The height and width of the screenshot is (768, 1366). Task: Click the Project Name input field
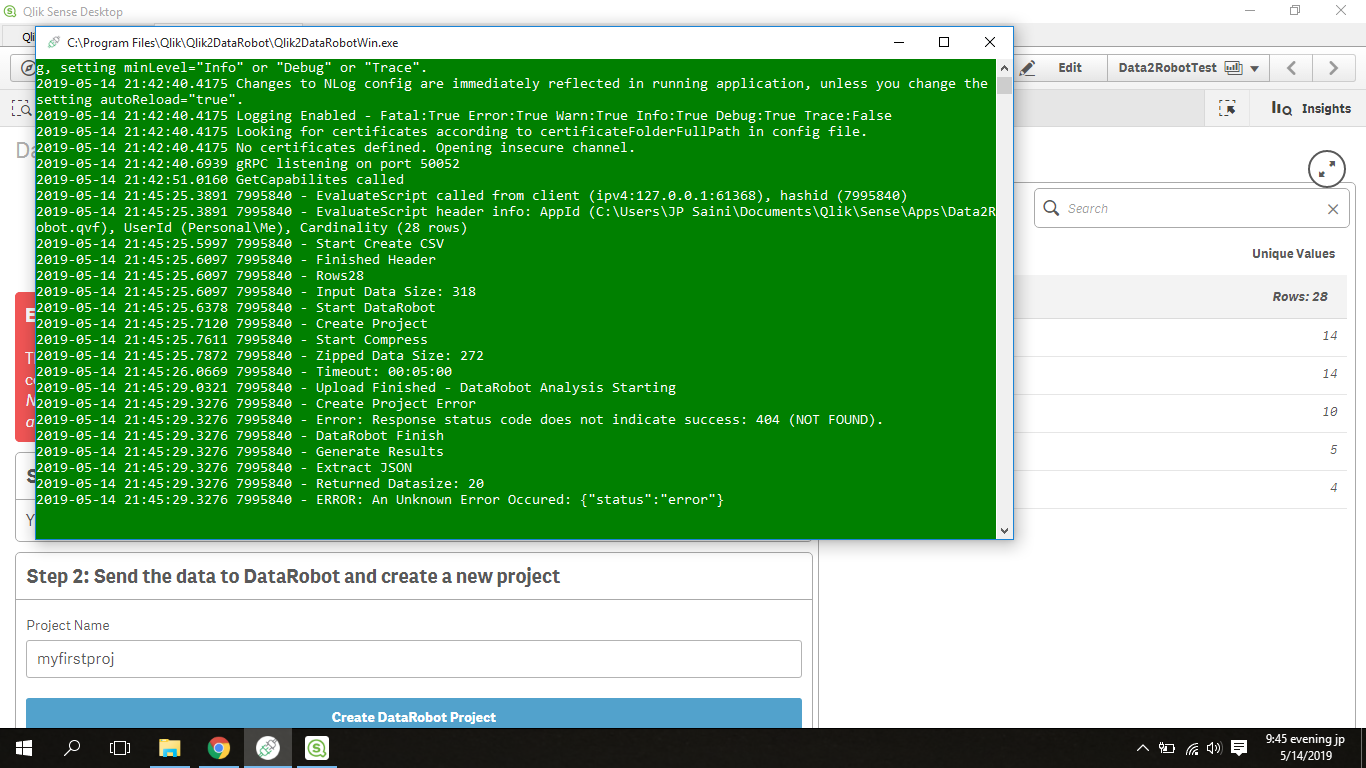[414, 659]
